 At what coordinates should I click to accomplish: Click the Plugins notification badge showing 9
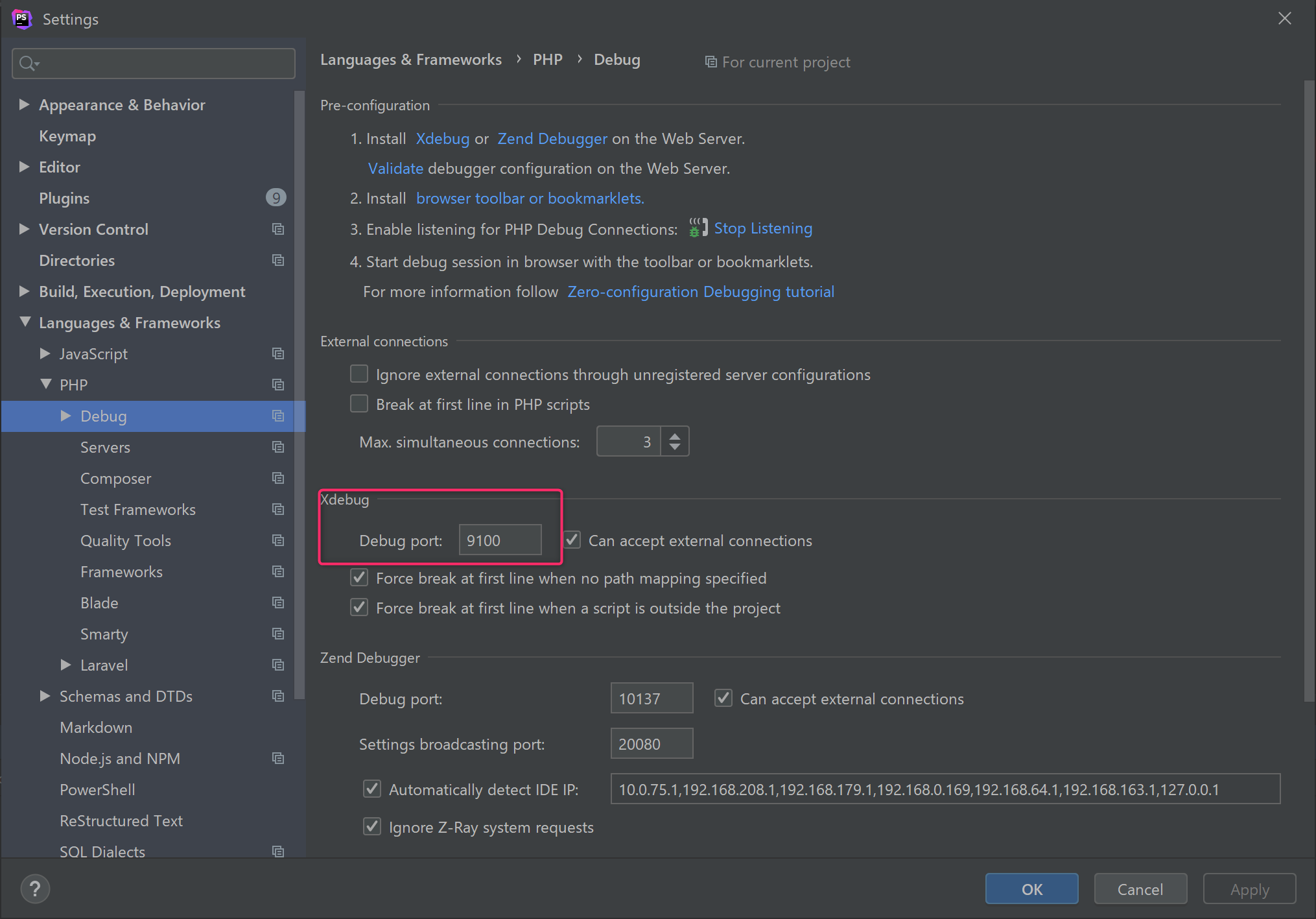click(x=276, y=197)
